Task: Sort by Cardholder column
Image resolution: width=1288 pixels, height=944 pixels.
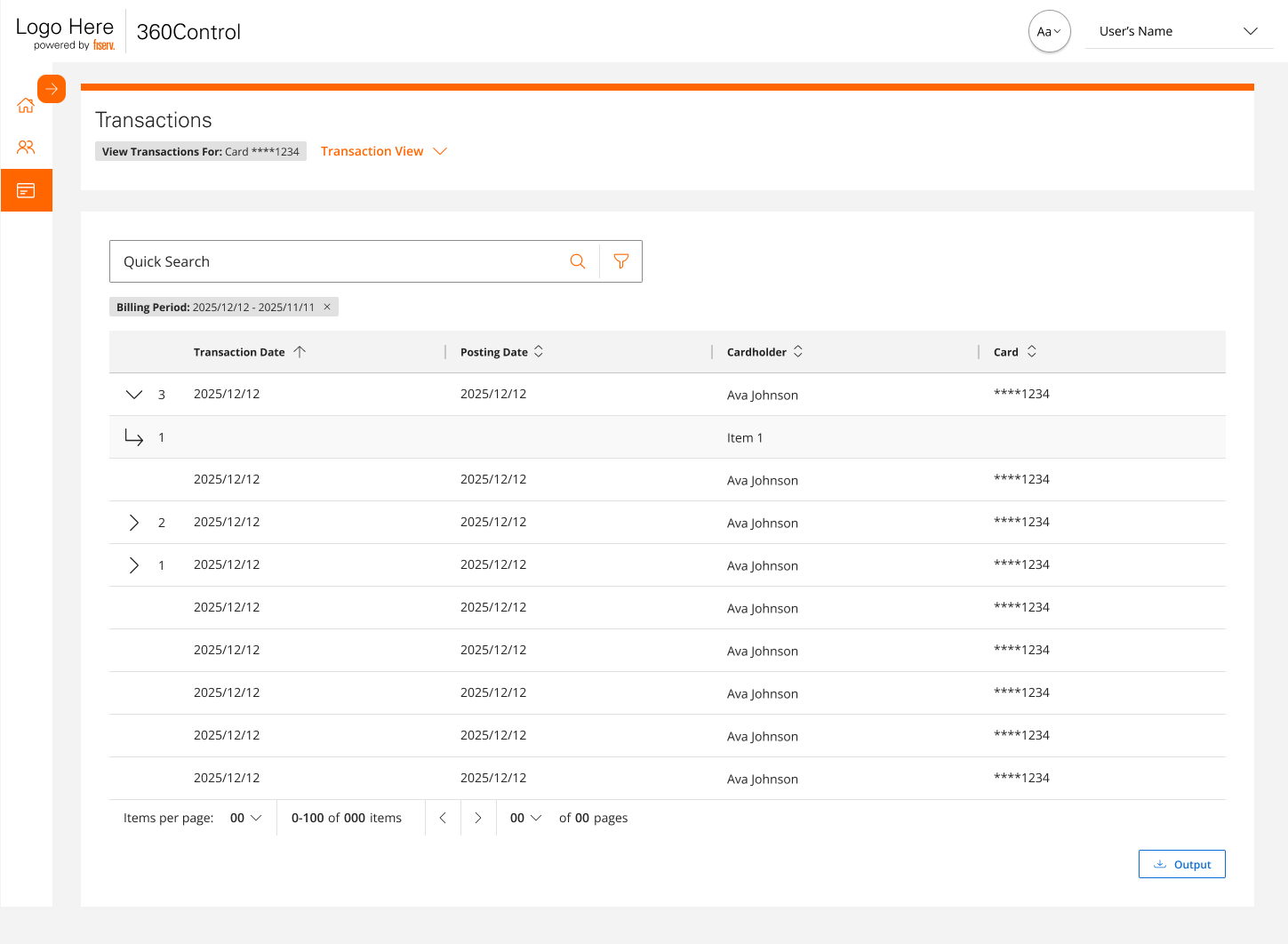Action: coord(798,352)
